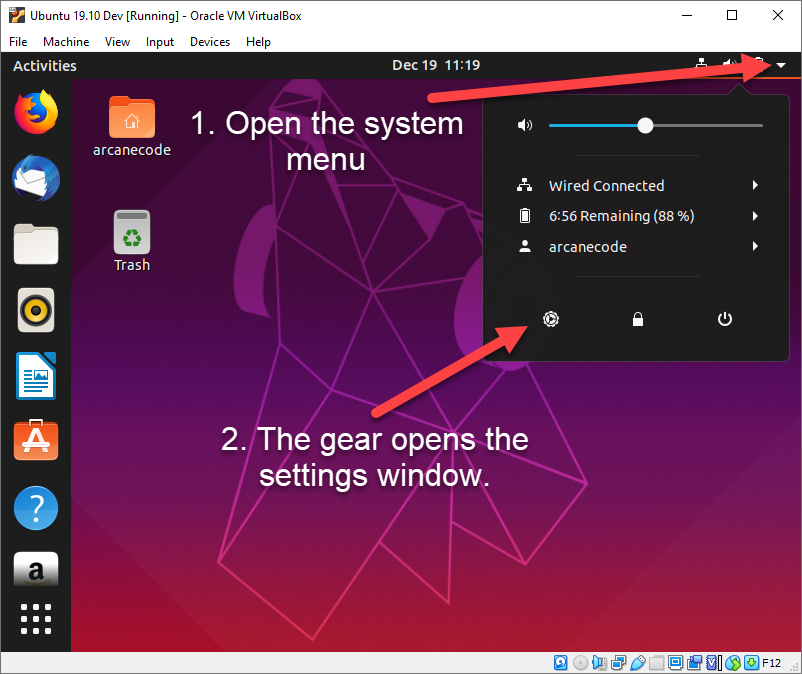The height and width of the screenshot is (674, 802).
Task: Click the optical disk indicator in VirtualBox status bar
Action: 580,663
